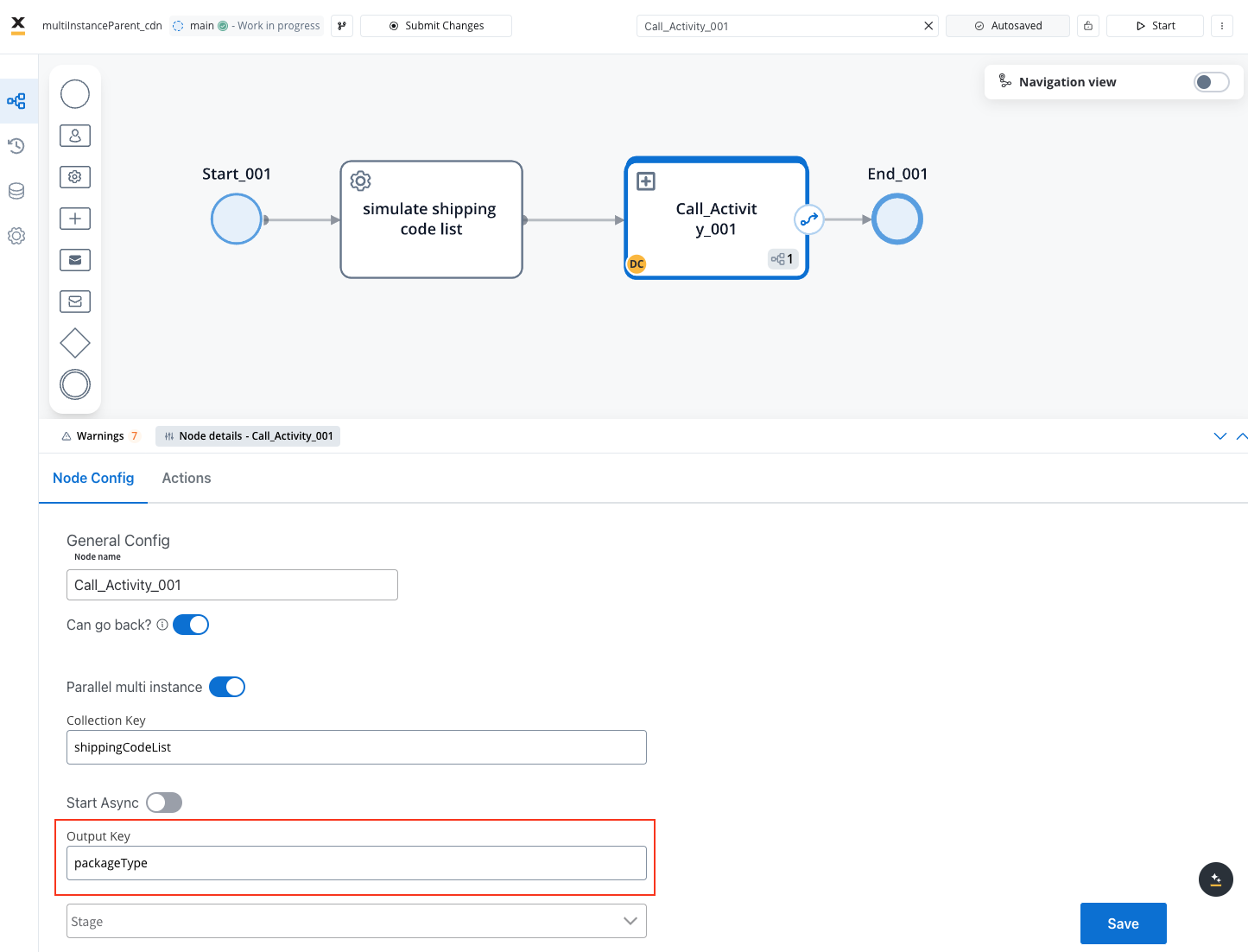Click the Output Key input field

click(357, 863)
